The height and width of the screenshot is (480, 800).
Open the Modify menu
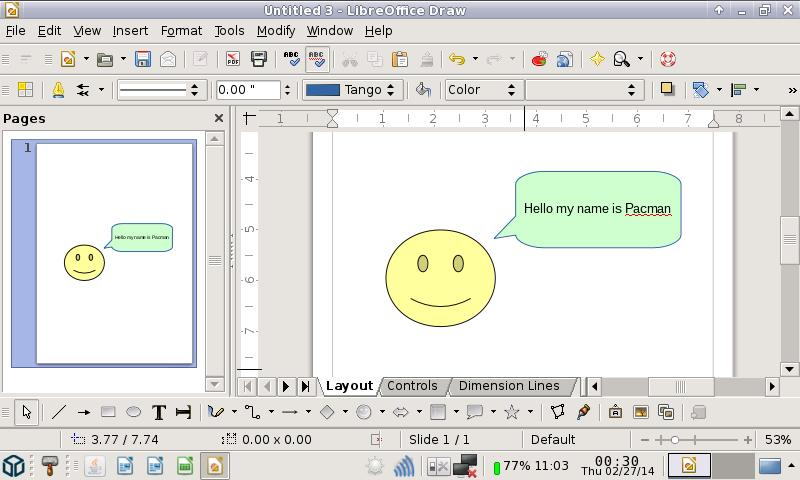(x=276, y=31)
